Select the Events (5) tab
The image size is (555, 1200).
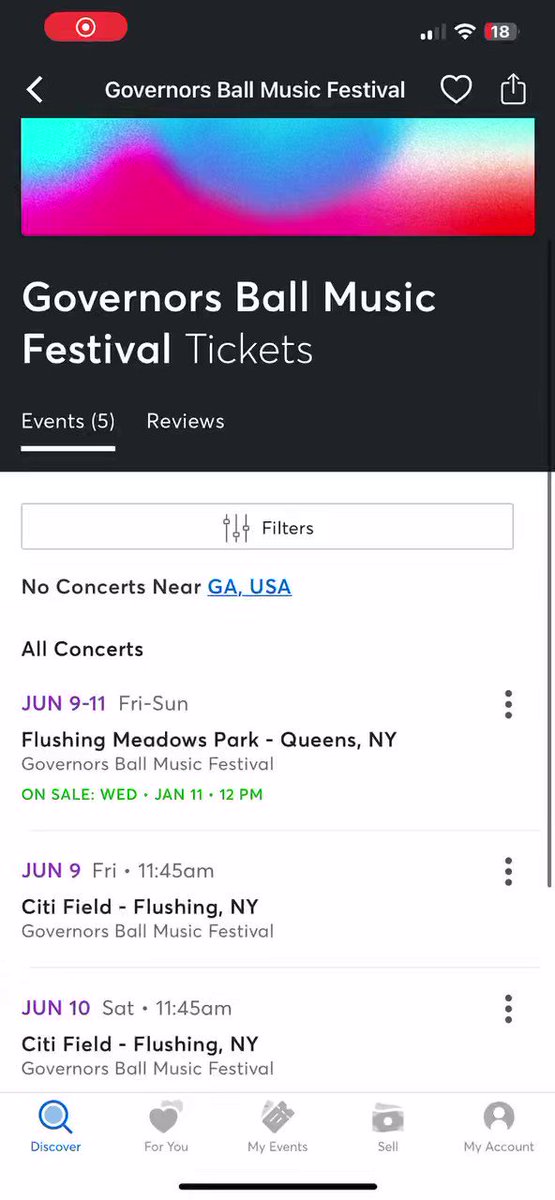[68, 421]
